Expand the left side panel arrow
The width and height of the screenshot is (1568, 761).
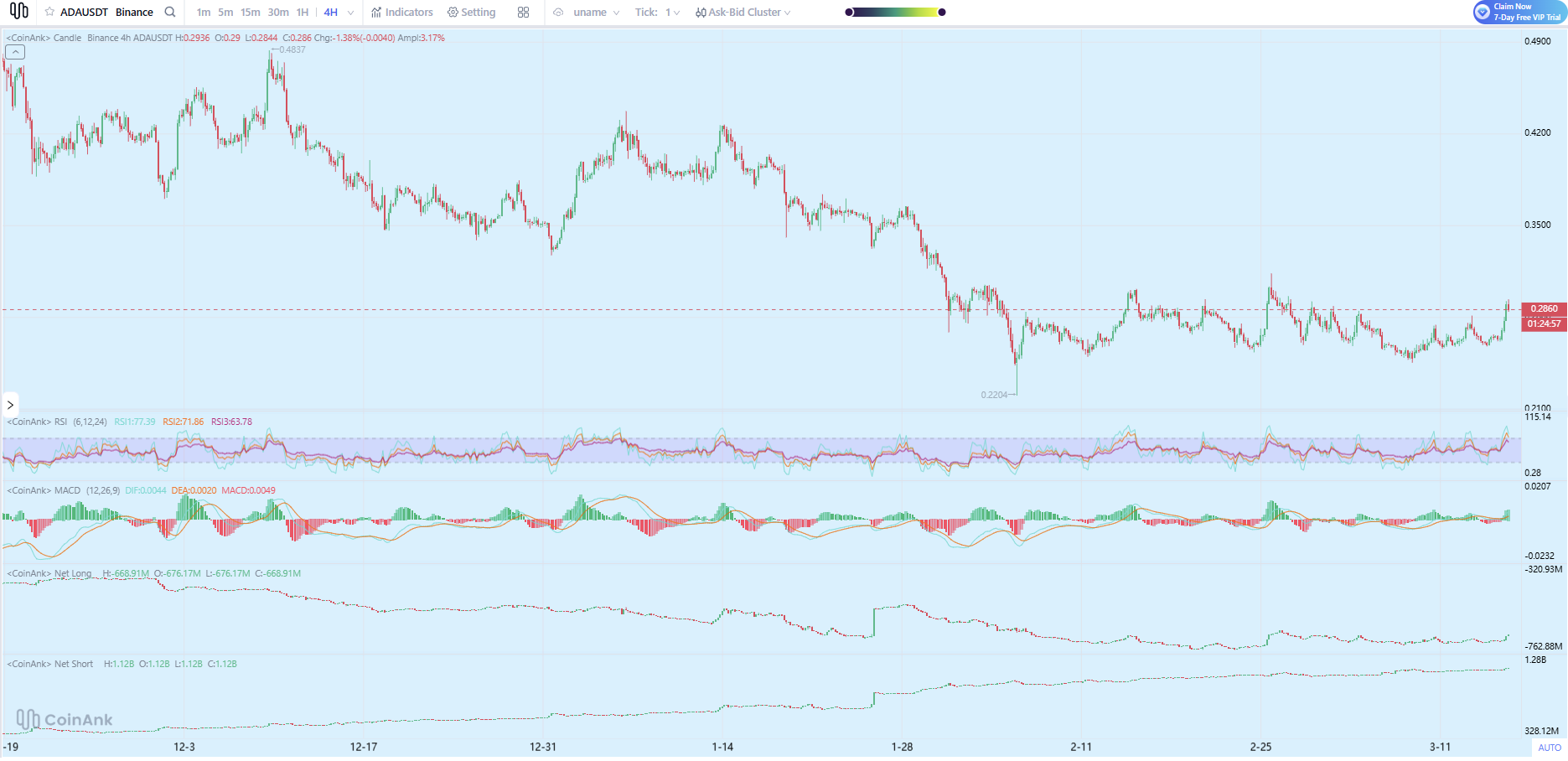[10, 406]
